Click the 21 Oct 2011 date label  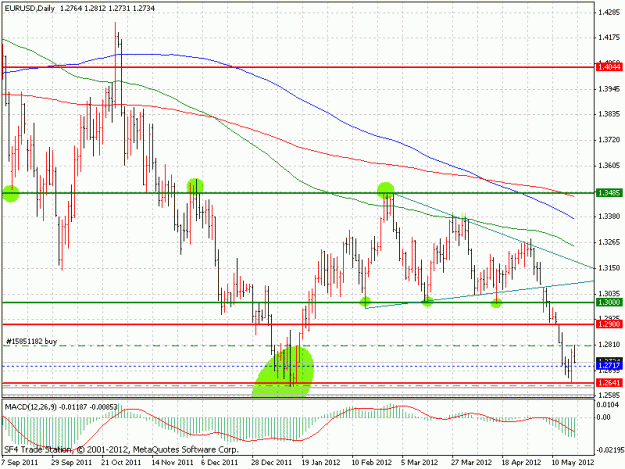121,463
